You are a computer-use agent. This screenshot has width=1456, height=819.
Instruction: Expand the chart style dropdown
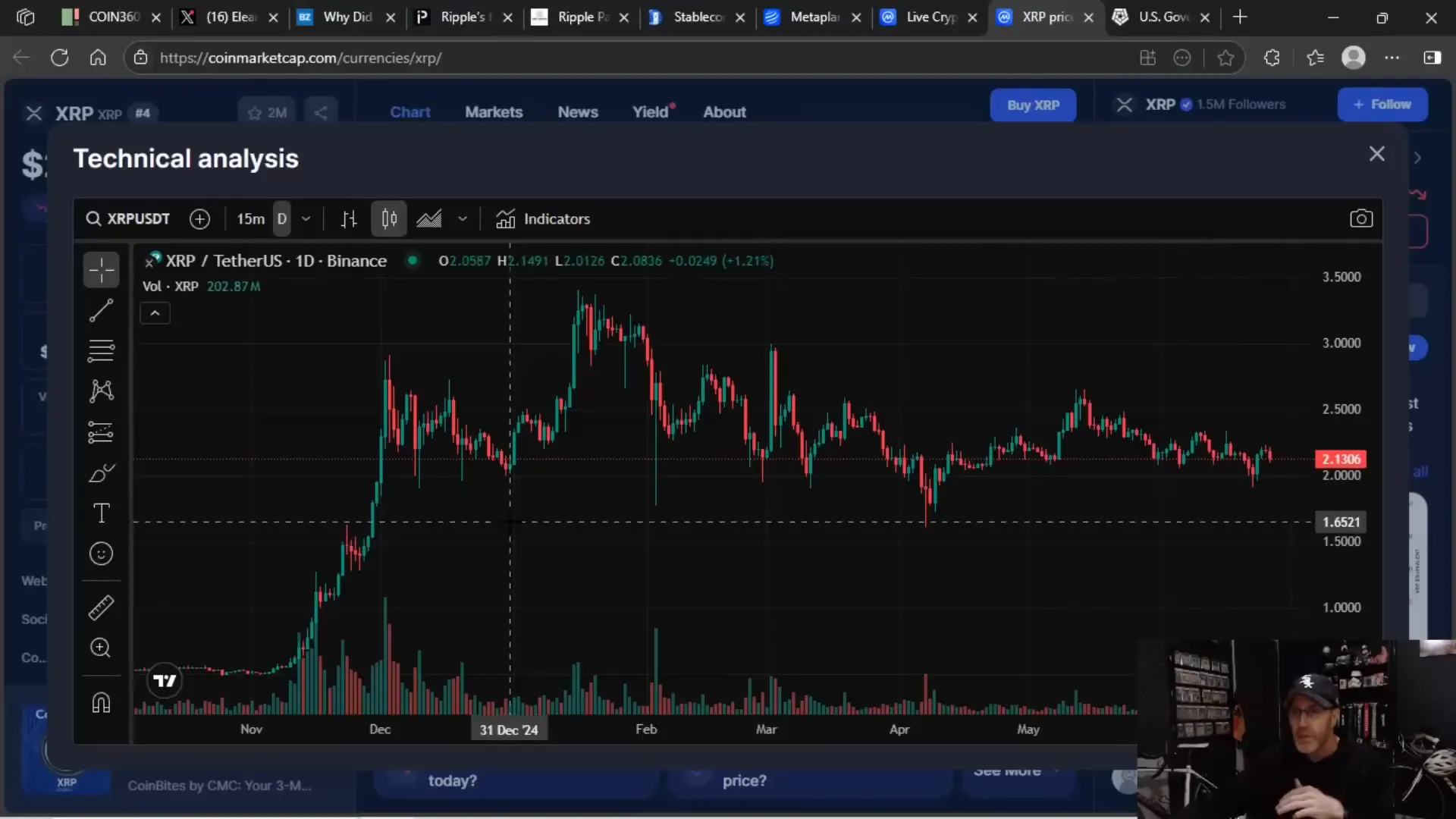[x=463, y=219]
